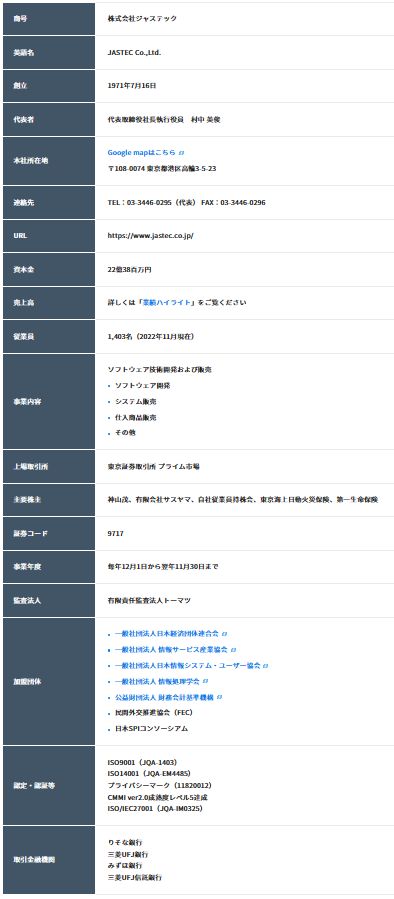Screen dimensions: 394x899
Task: Click external-link icon after 情報サービス産業協会
Action: pos(233,650)
